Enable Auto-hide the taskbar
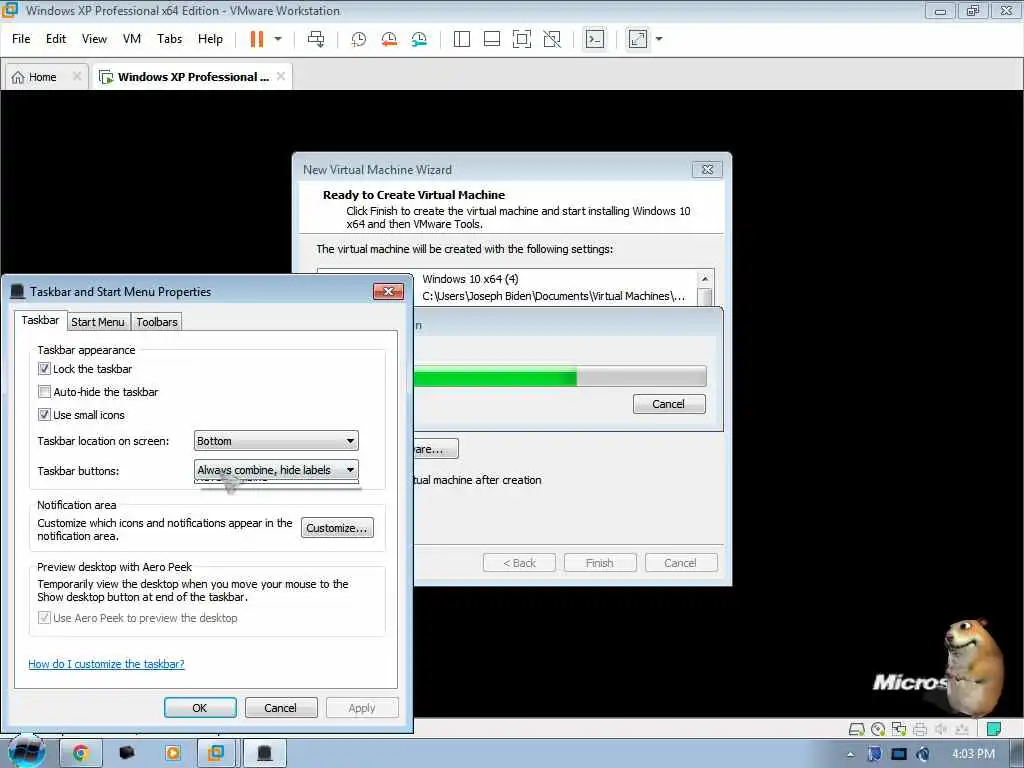Image resolution: width=1024 pixels, height=768 pixels. click(x=44, y=392)
